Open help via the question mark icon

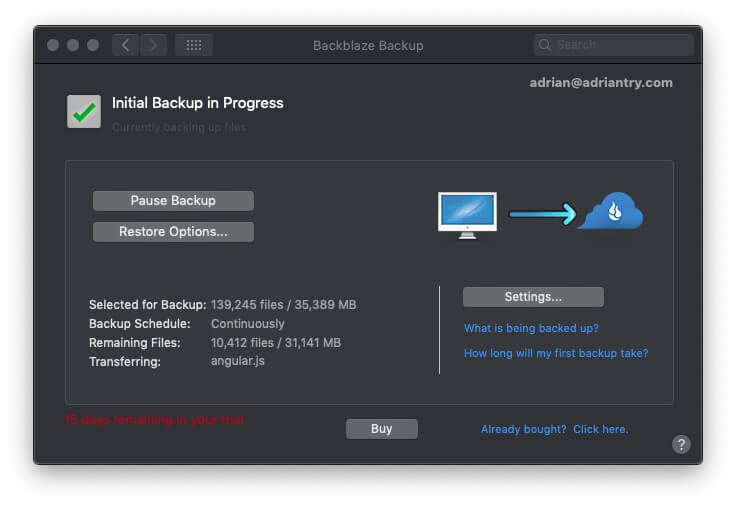click(681, 445)
